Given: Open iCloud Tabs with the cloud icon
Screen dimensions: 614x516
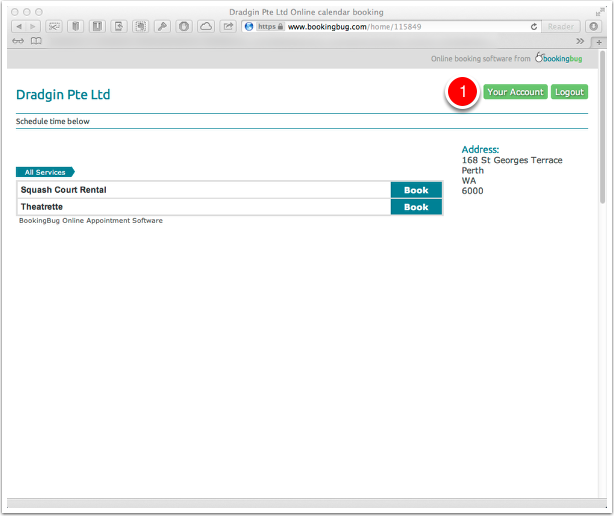Looking at the screenshot, I should point(206,27).
